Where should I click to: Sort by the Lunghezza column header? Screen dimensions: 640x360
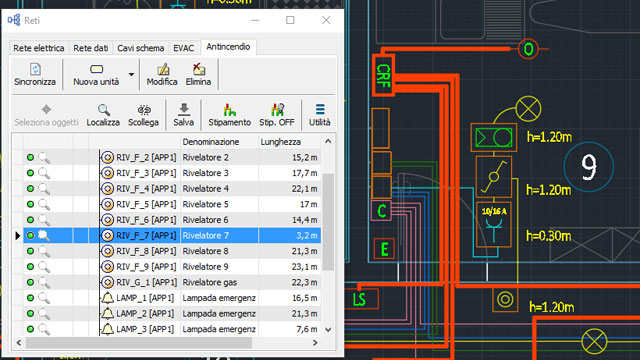pos(289,142)
